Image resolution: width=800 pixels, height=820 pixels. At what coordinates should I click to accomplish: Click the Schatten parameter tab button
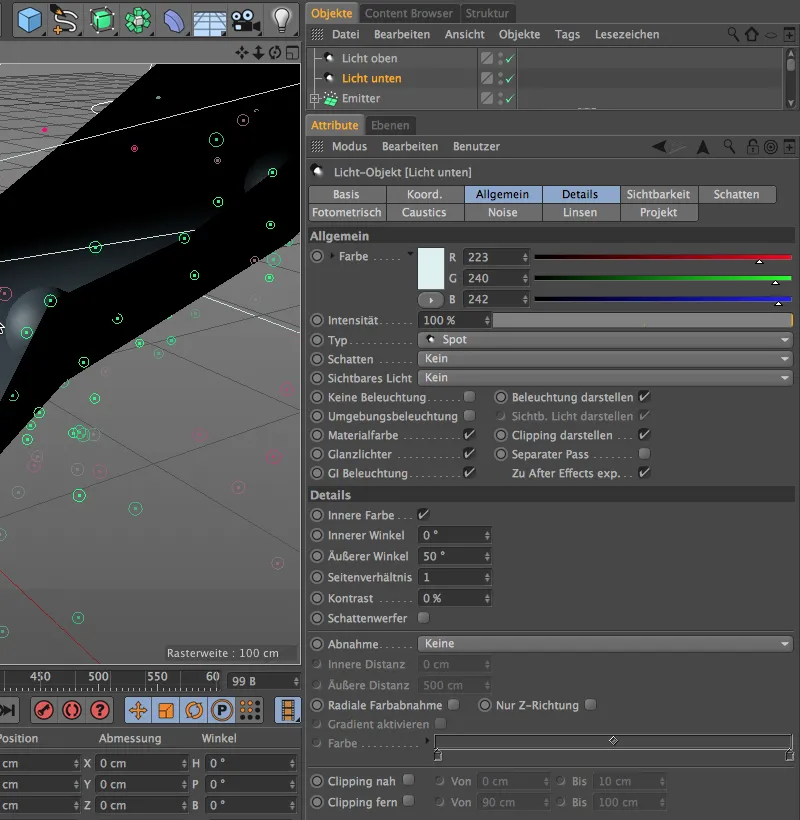click(x=736, y=194)
